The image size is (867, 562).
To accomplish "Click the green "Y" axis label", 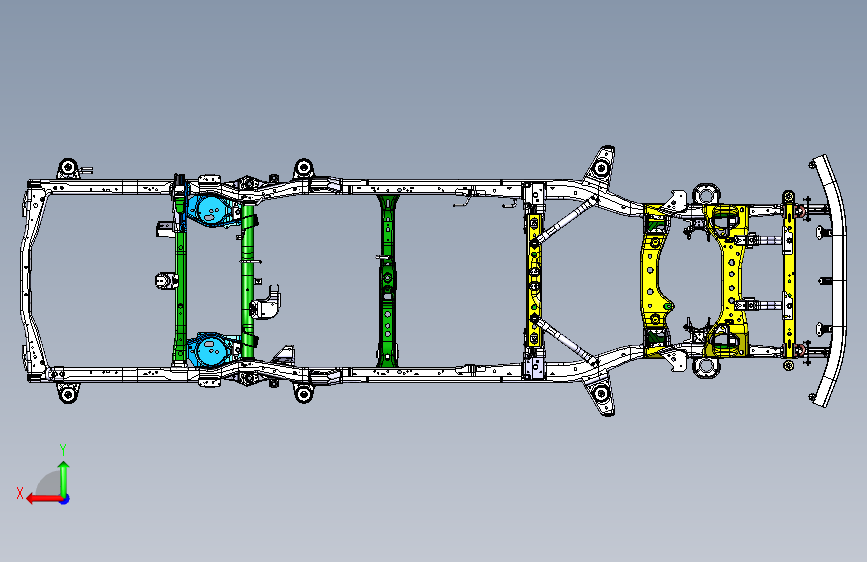I will pyautogui.click(x=63, y=449).
